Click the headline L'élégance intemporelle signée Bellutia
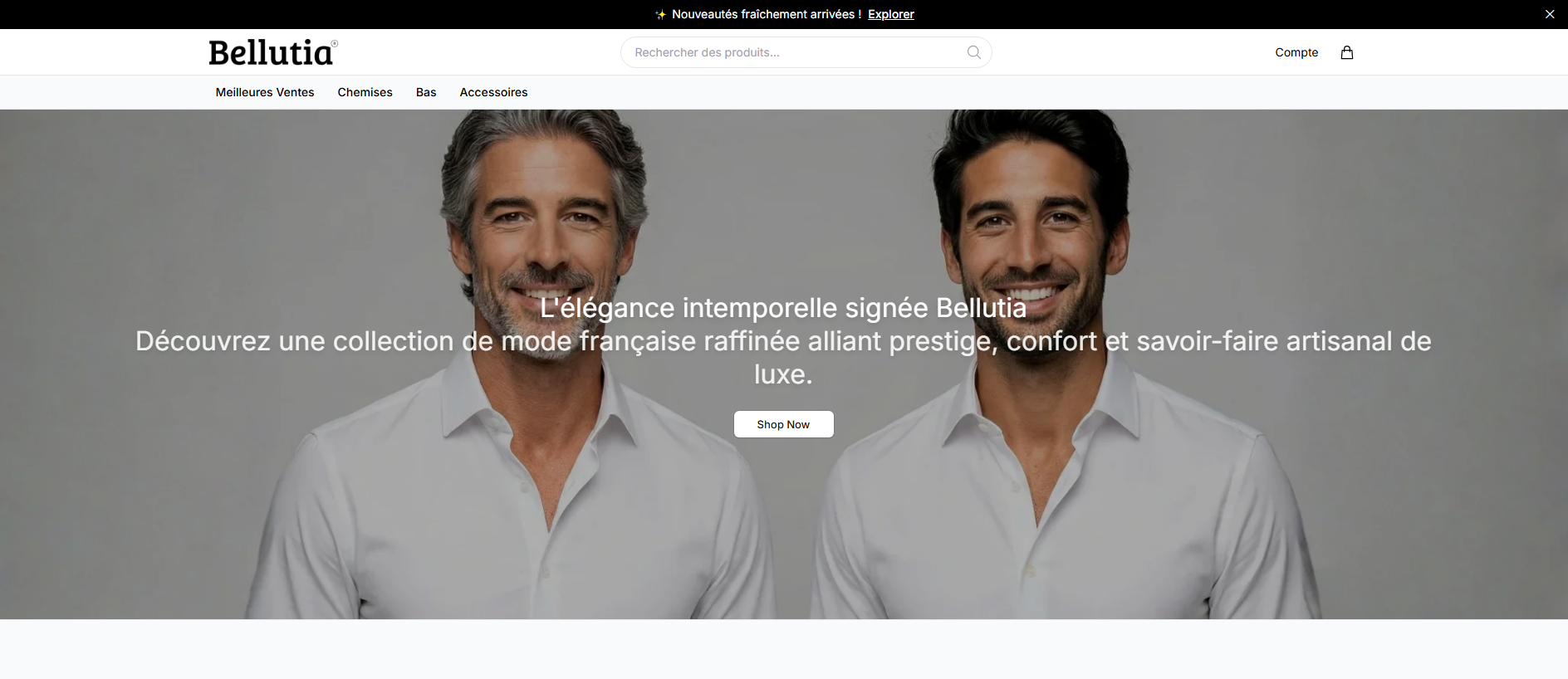The image size is (1568, 679). [x=783, y=308]
